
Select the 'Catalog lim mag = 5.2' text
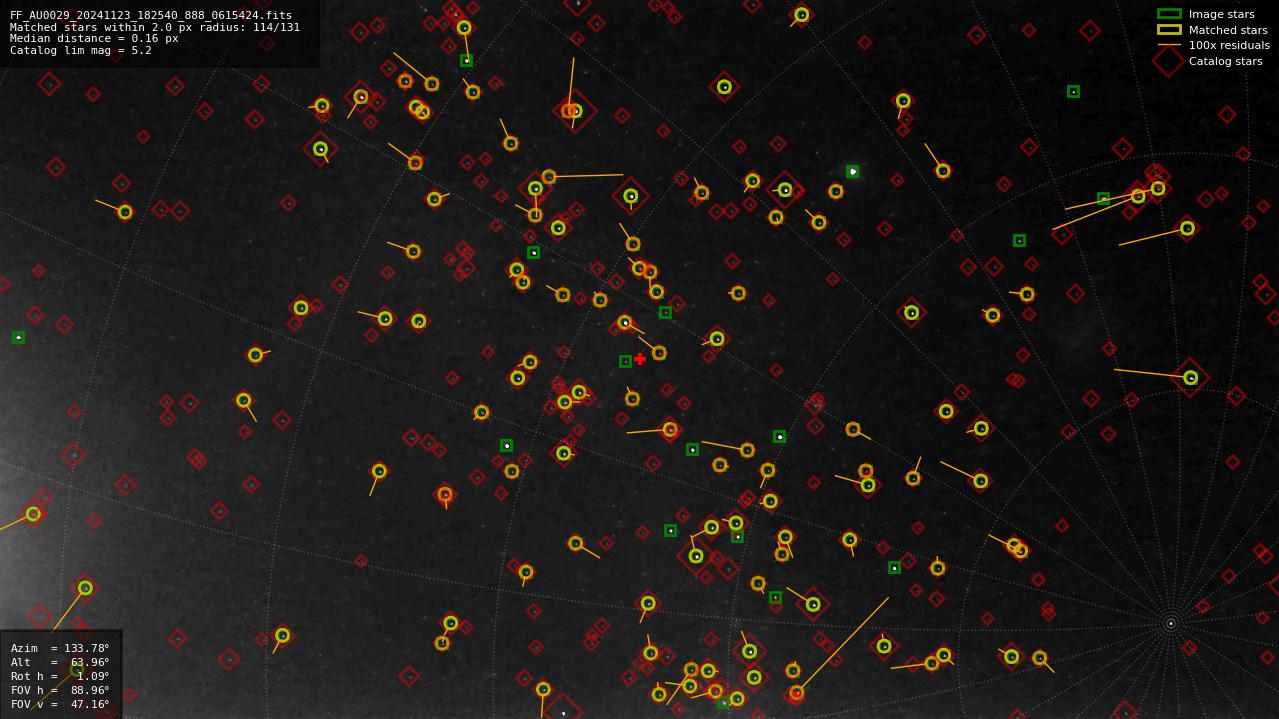tap(81, 50)
